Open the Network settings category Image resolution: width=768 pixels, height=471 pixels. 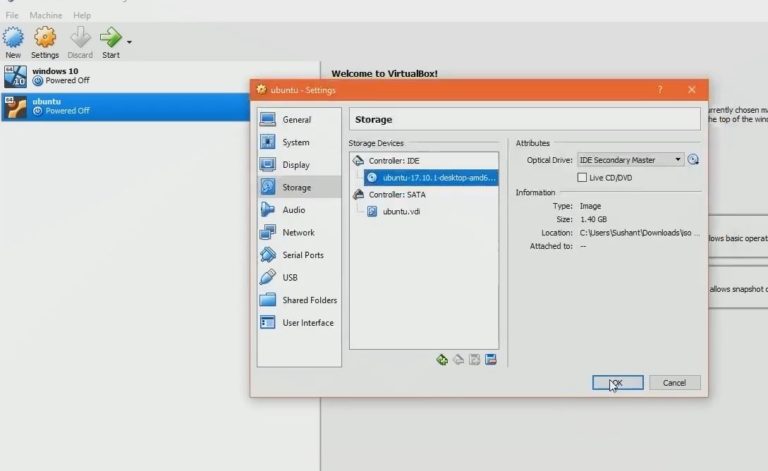tap(299, 232)
